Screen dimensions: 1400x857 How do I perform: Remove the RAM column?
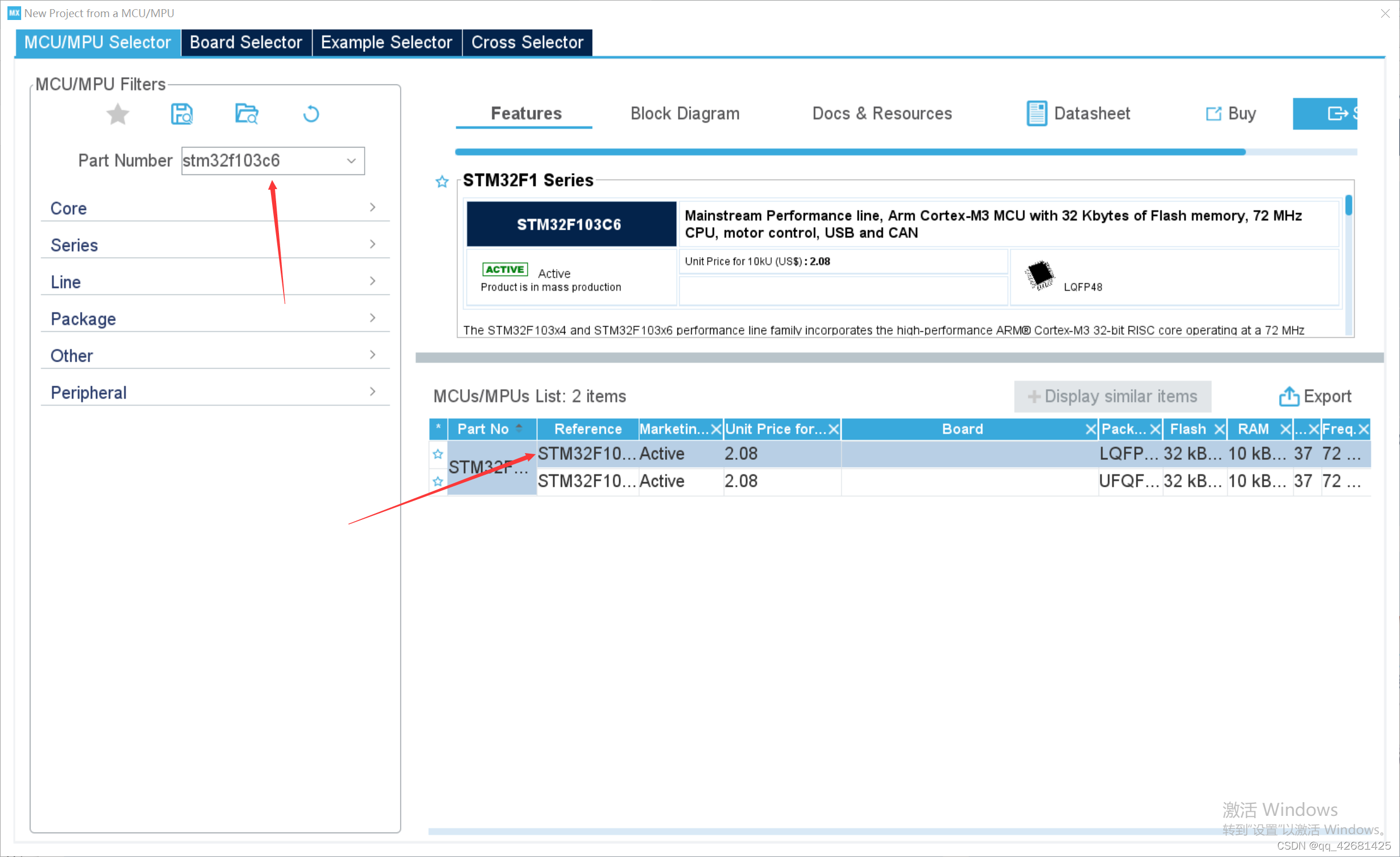(x=1285, y=429)
